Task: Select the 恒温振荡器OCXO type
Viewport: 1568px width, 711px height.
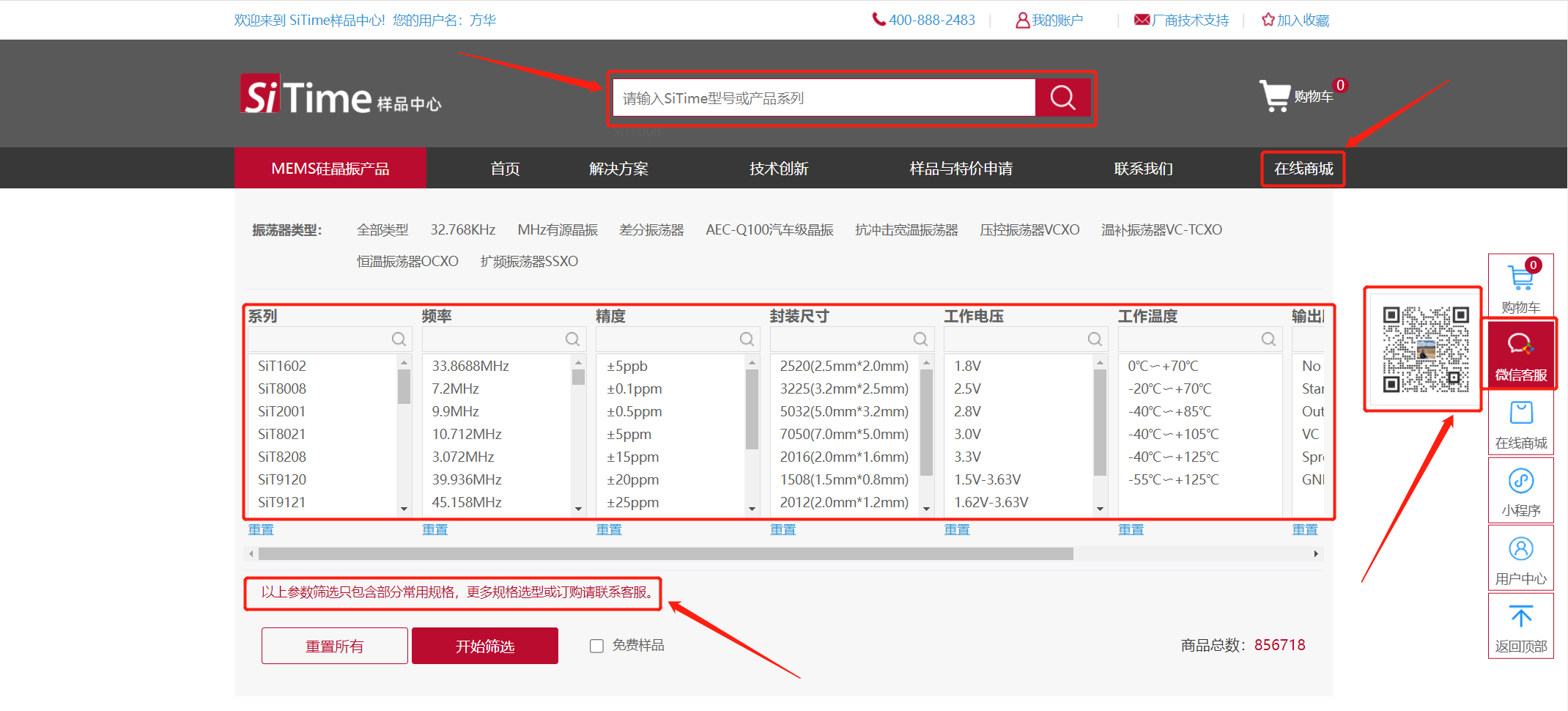Action: coord(407,261)
